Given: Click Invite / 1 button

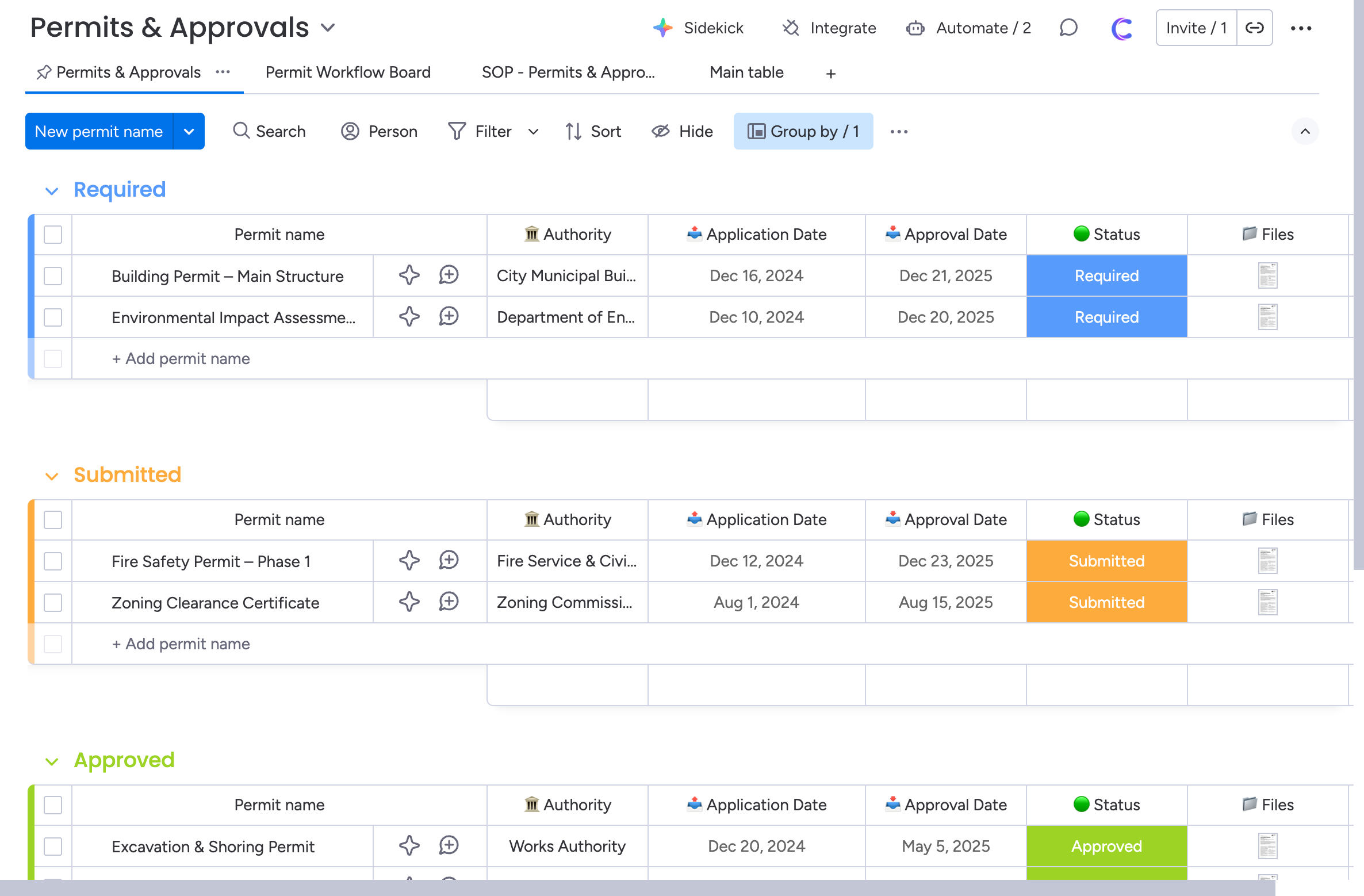Looking at the screenshot, I should [1196, 28].
